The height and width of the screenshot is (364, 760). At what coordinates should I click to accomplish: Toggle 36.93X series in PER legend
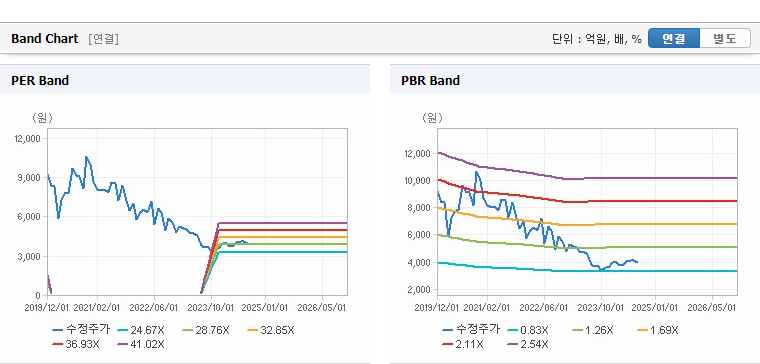tap(76, 344)
